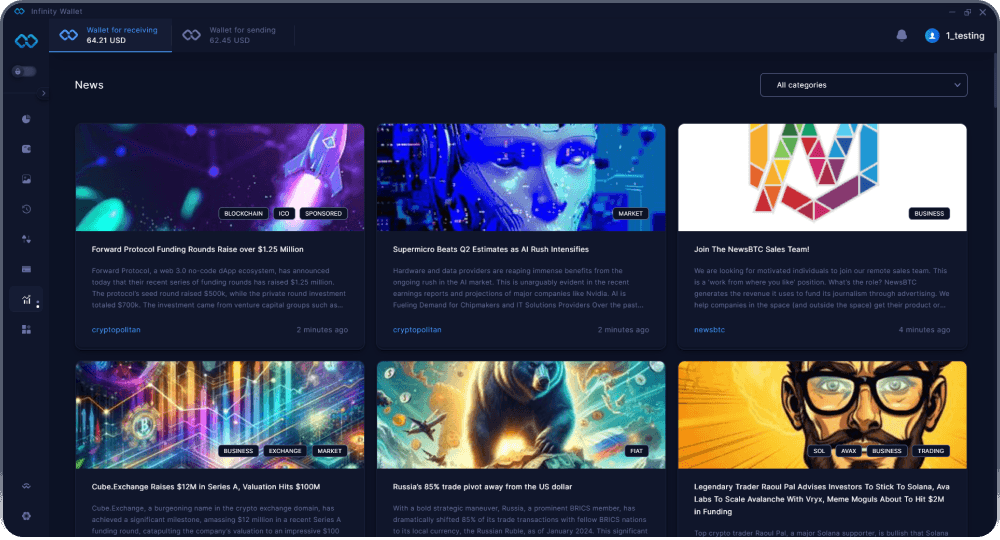This screenshot has width=1000, height=540.
Task: Click the Infinity Wallet logo in sidebar
Action: pyautogui.click(x=26, y=41)
